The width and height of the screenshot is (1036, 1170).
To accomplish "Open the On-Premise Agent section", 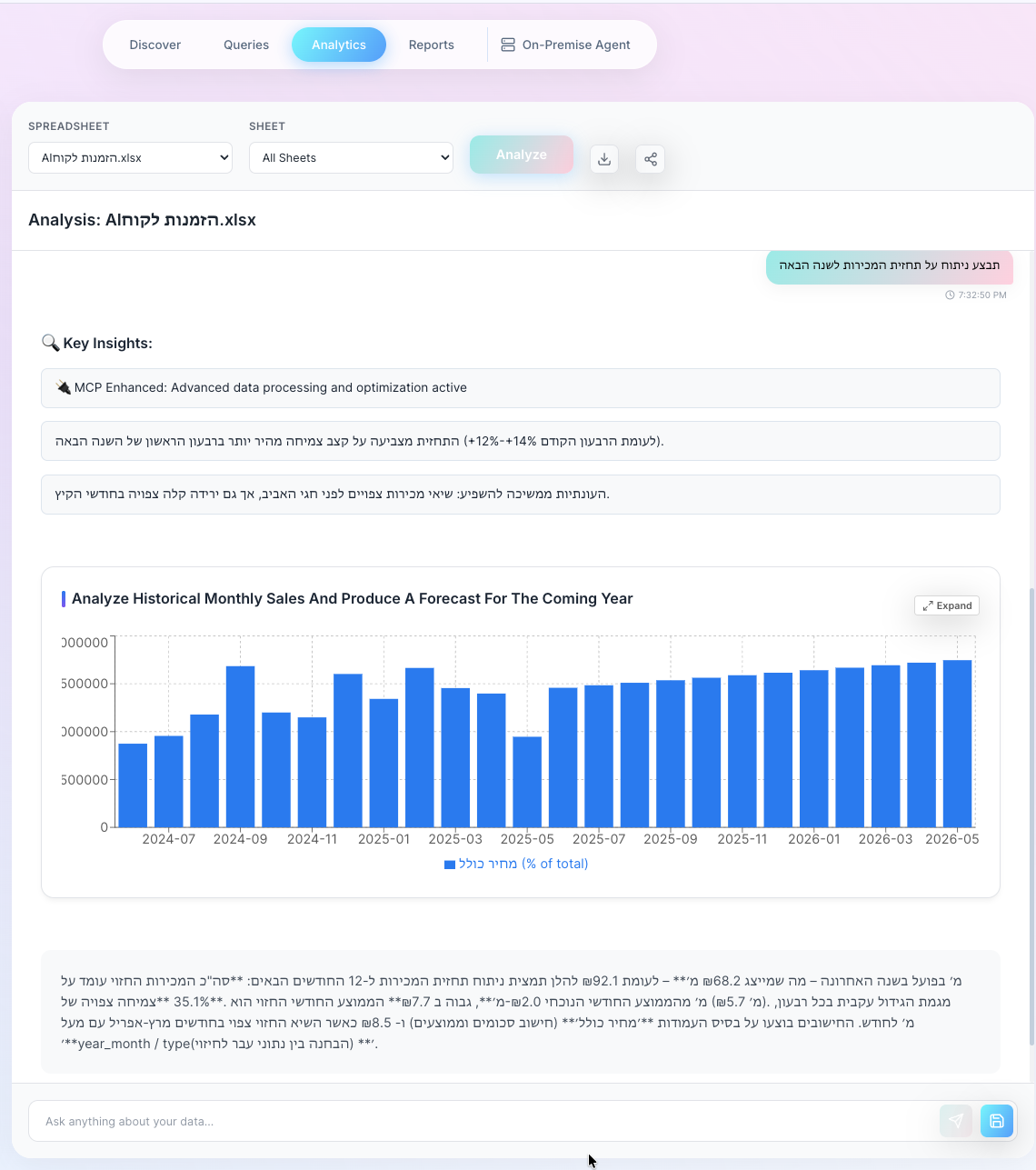I will (575, 45).
